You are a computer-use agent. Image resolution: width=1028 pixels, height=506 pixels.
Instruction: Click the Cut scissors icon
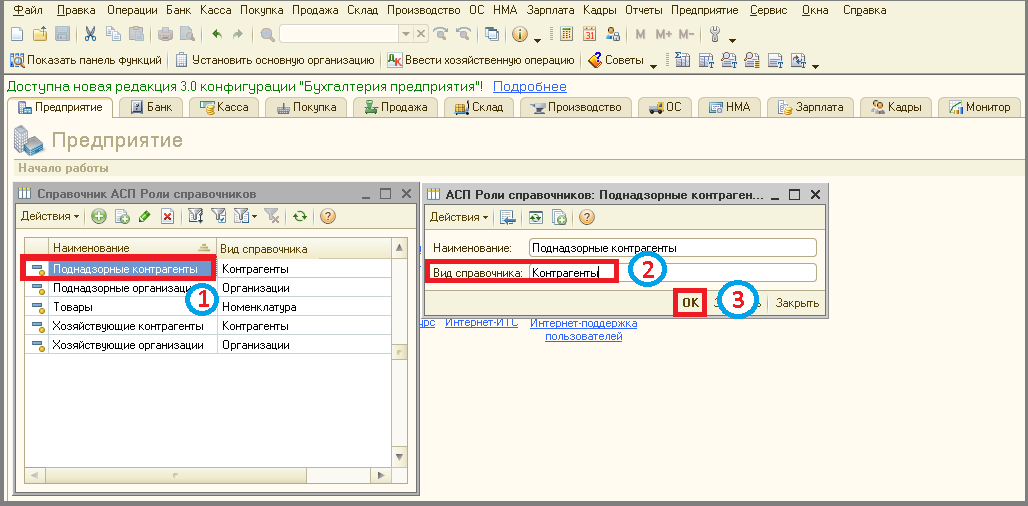pos(91,34)
